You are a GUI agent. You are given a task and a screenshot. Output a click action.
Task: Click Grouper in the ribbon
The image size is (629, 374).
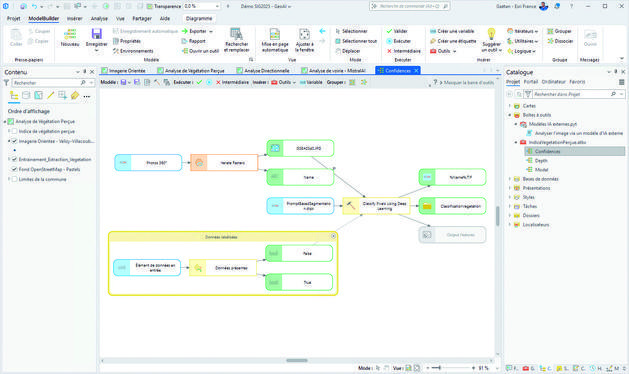pos(559,31)
